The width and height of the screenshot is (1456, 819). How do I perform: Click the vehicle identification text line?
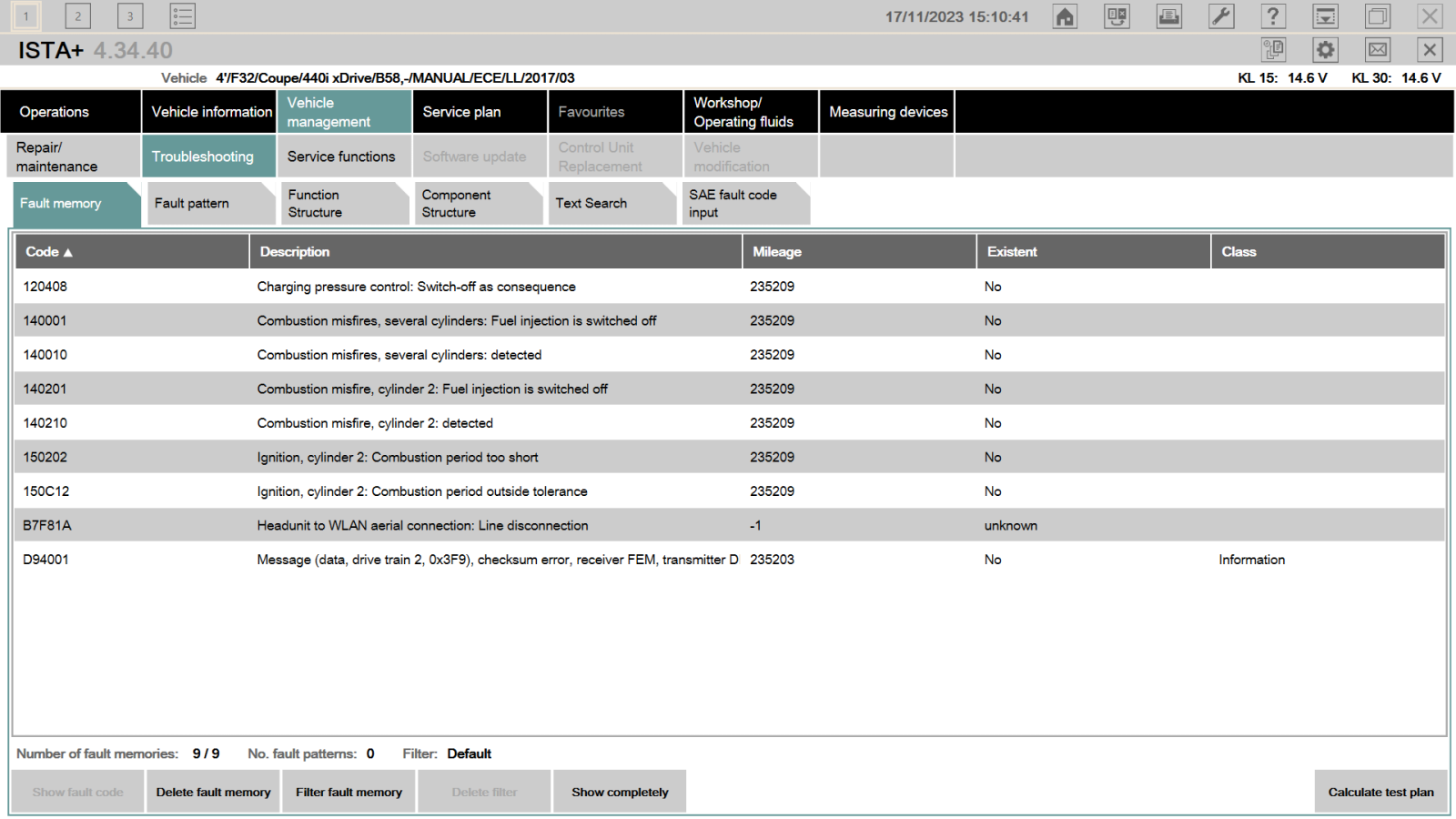pyautogui.click(x=395, y=78)
